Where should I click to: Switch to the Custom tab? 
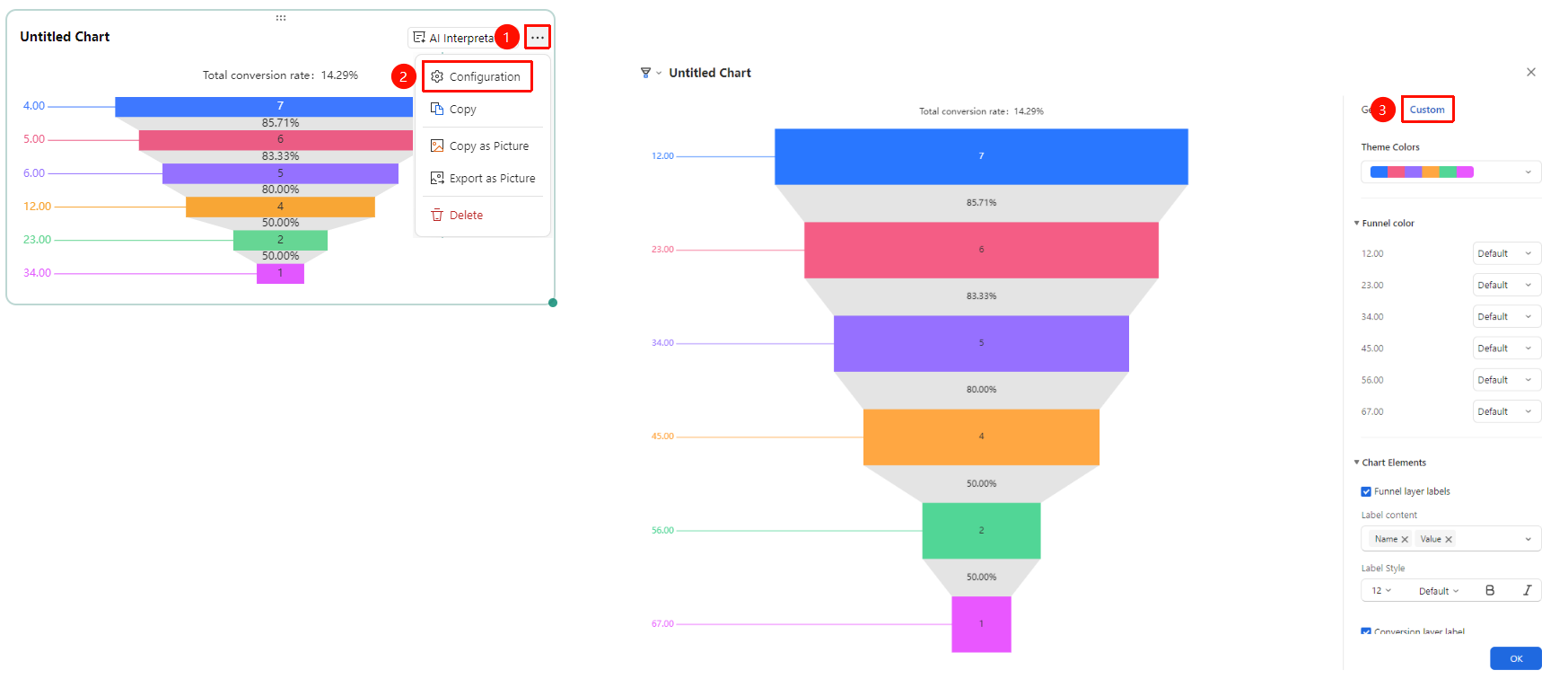[1427, 110]
